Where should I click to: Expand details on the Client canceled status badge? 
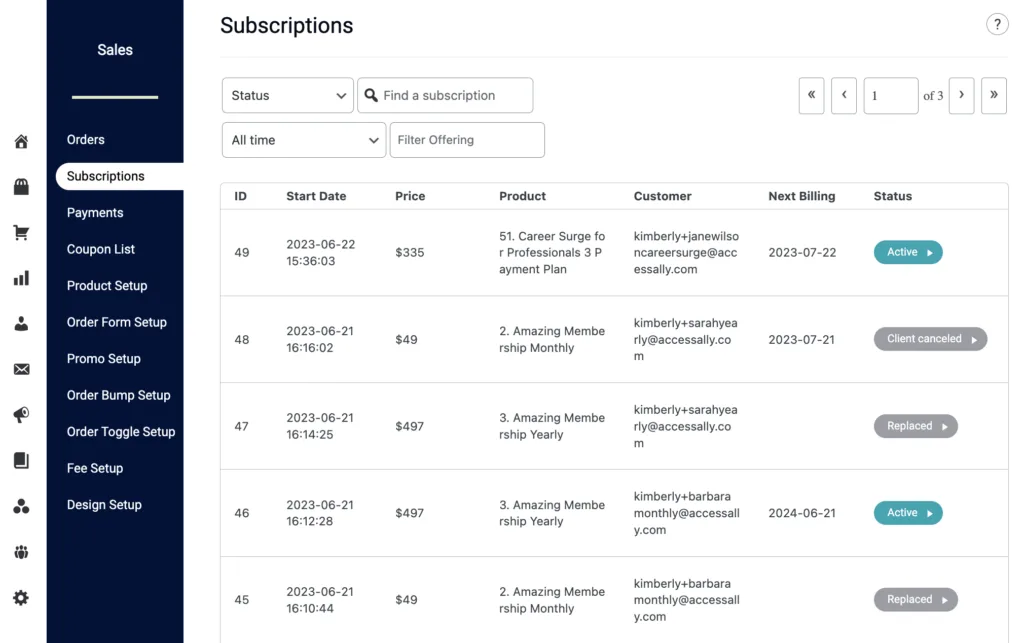click(930, 339)
